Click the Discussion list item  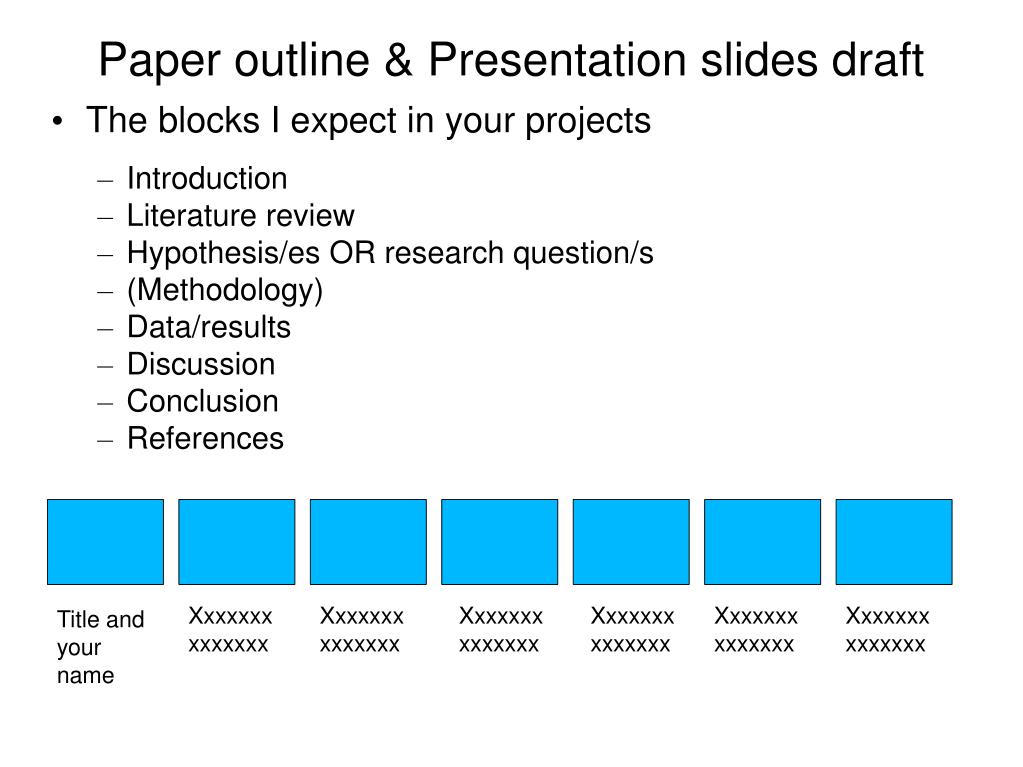201,365
